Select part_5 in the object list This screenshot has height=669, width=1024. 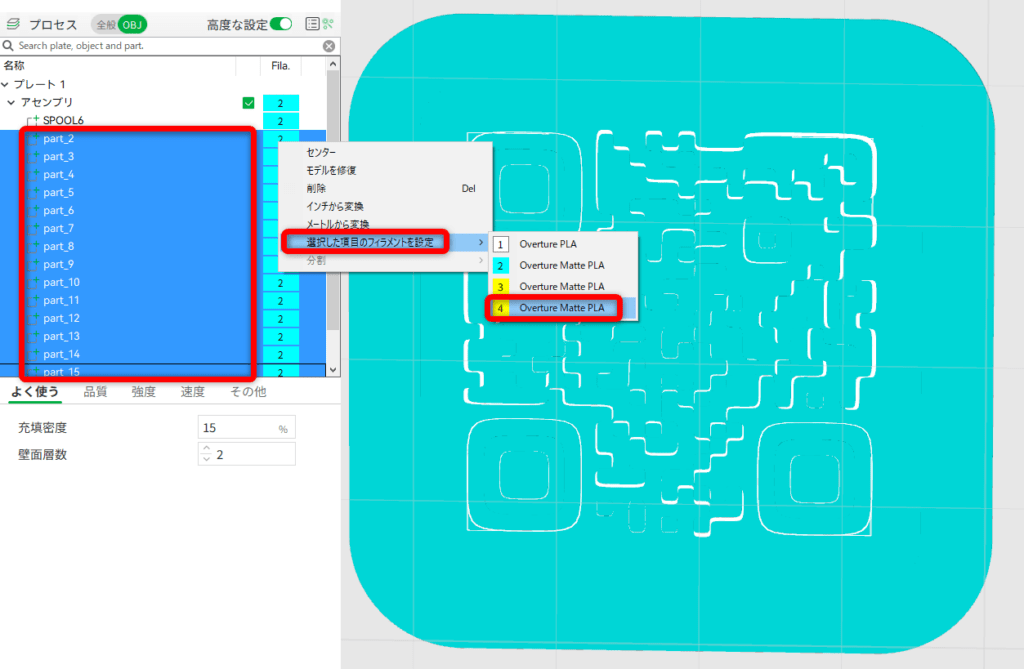point(58,192)
